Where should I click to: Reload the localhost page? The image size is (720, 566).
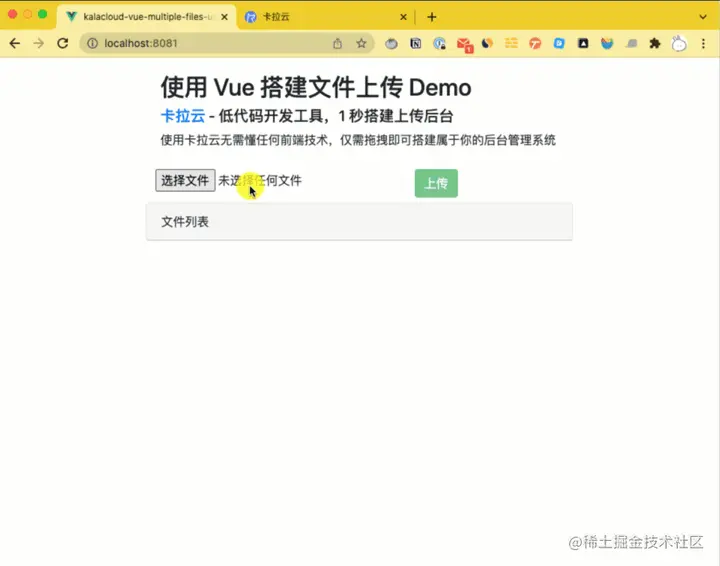click(63, 43)
